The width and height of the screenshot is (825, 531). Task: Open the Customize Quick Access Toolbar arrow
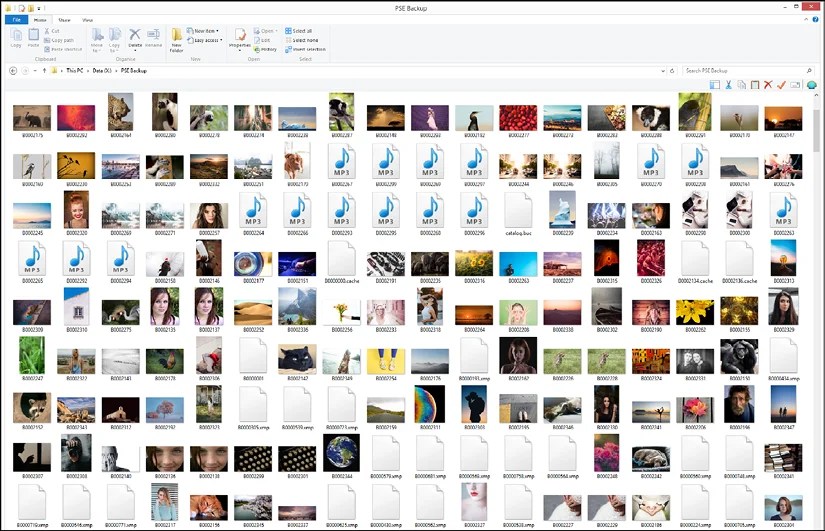coord(39,8)
